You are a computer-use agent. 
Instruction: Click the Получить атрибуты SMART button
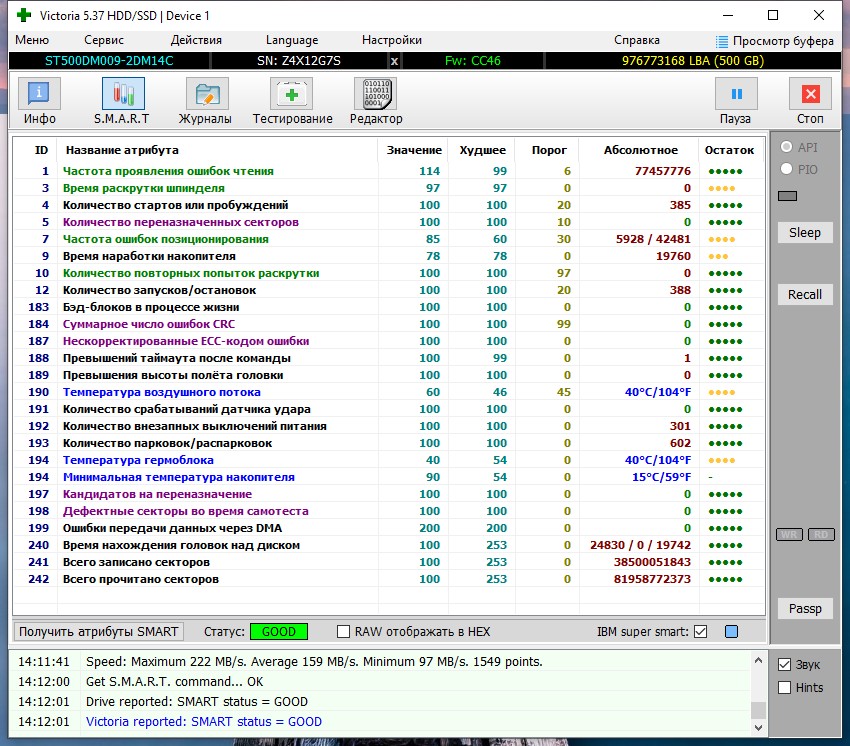click(99, 632)
